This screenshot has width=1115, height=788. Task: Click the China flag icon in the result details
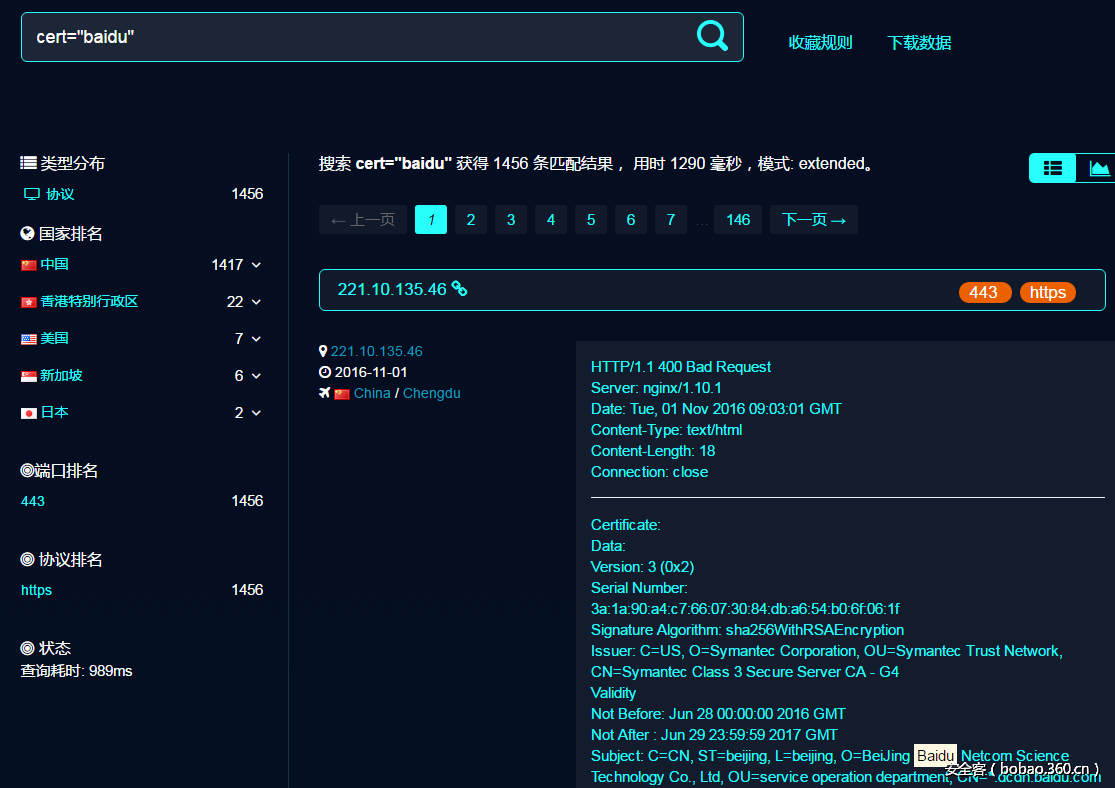click(340, 393)
